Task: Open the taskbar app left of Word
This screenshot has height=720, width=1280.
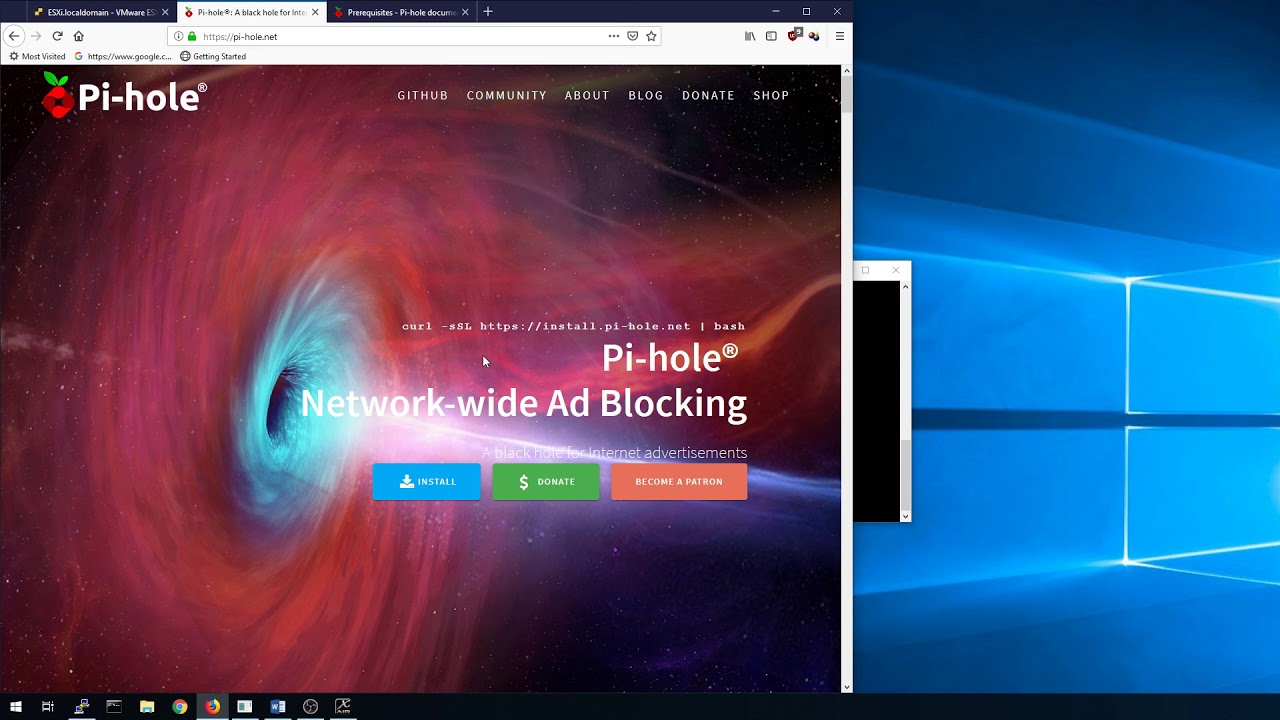Action: point(245,707)
